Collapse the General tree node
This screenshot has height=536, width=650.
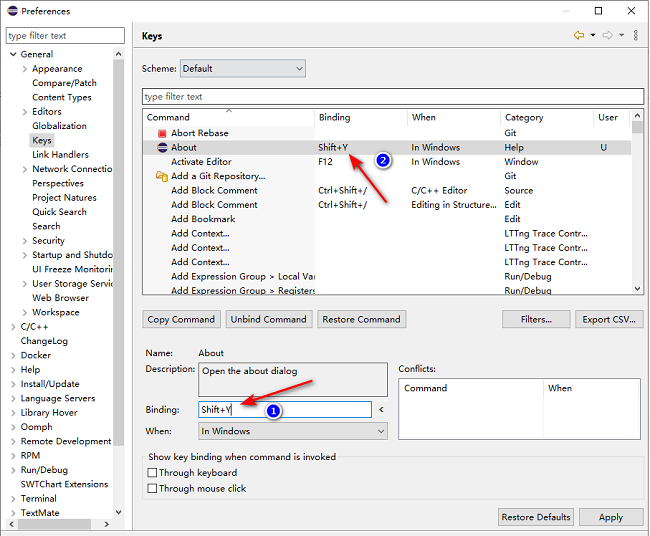tap(13, 55)
